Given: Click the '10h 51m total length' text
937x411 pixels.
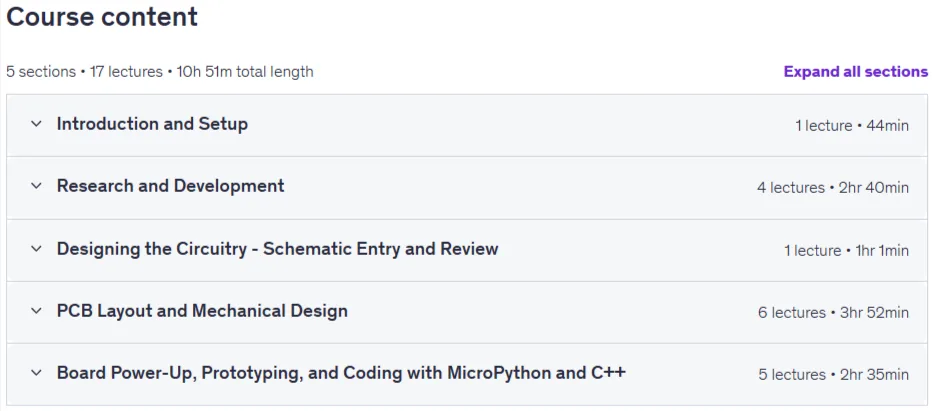Looking at the screenshot, I should pyautogui.click(x=245, y=72).
